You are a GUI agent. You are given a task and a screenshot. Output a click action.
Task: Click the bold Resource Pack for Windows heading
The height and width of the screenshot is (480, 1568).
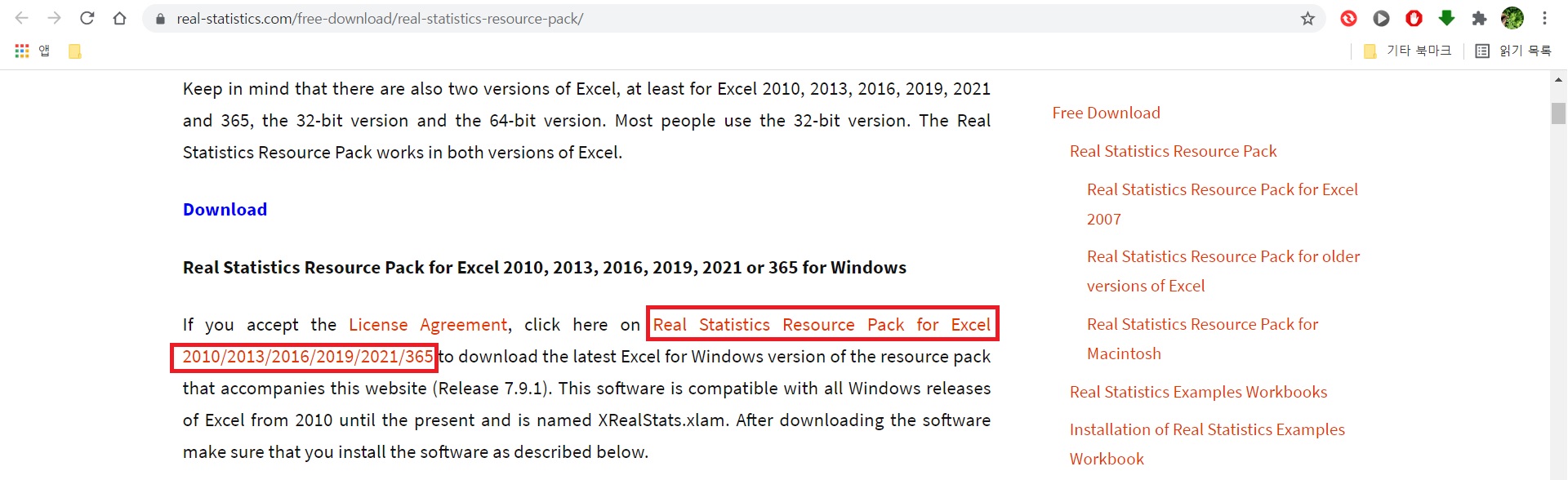click(x=545, y=267)
